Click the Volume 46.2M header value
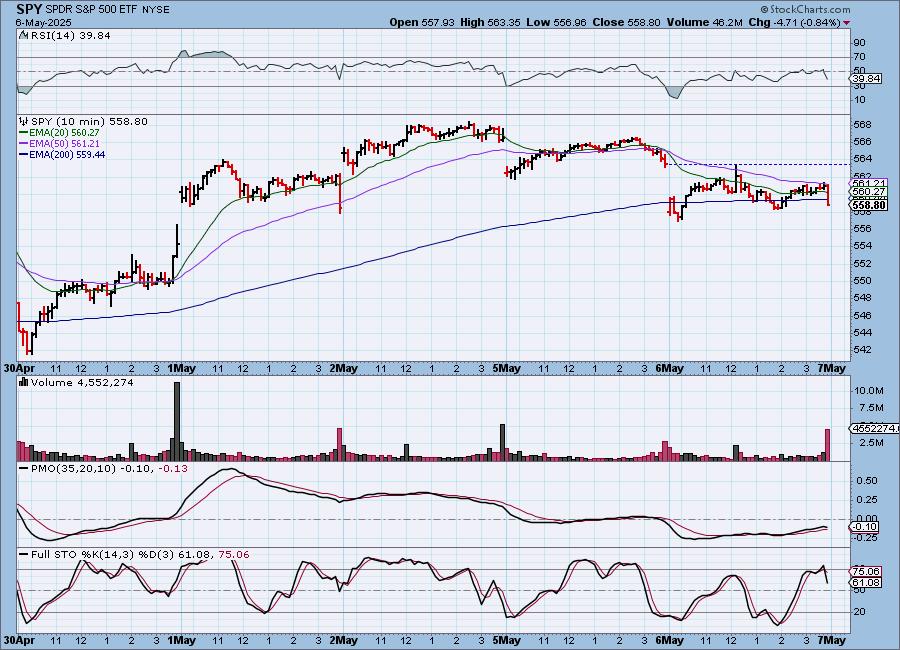 tap(704, 22)
